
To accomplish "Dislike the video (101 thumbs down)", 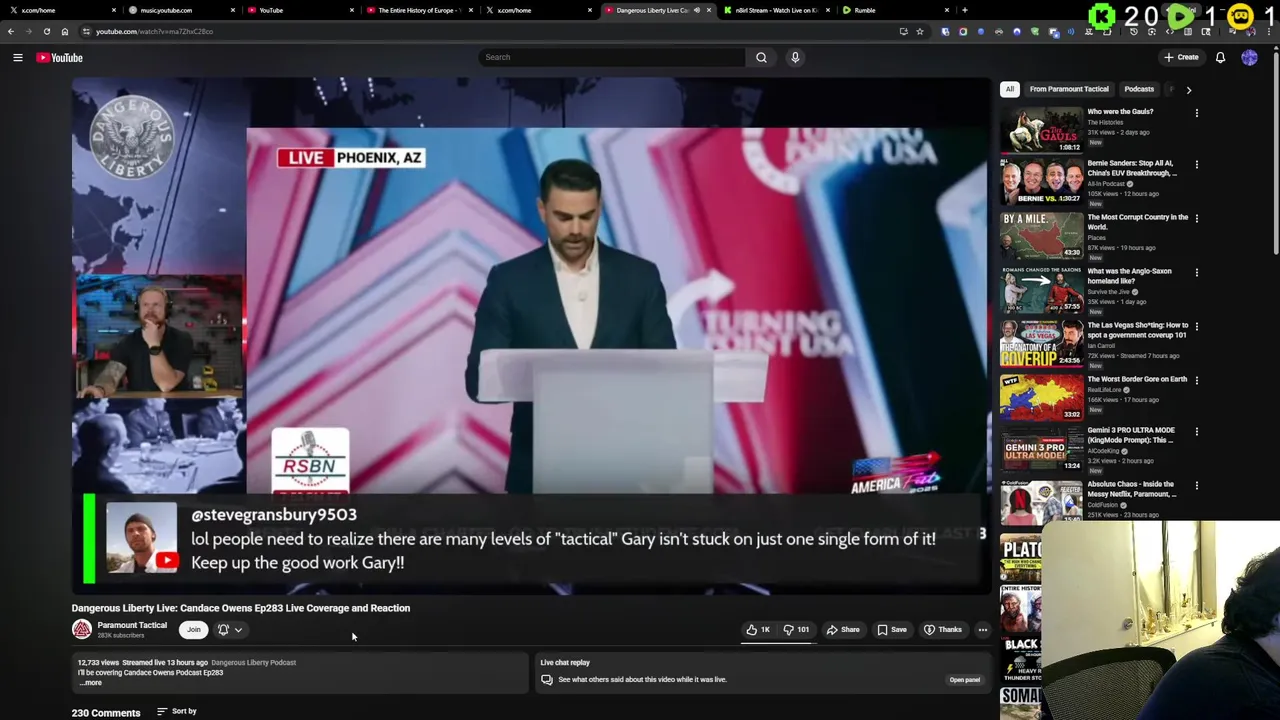I will point(796,629).
